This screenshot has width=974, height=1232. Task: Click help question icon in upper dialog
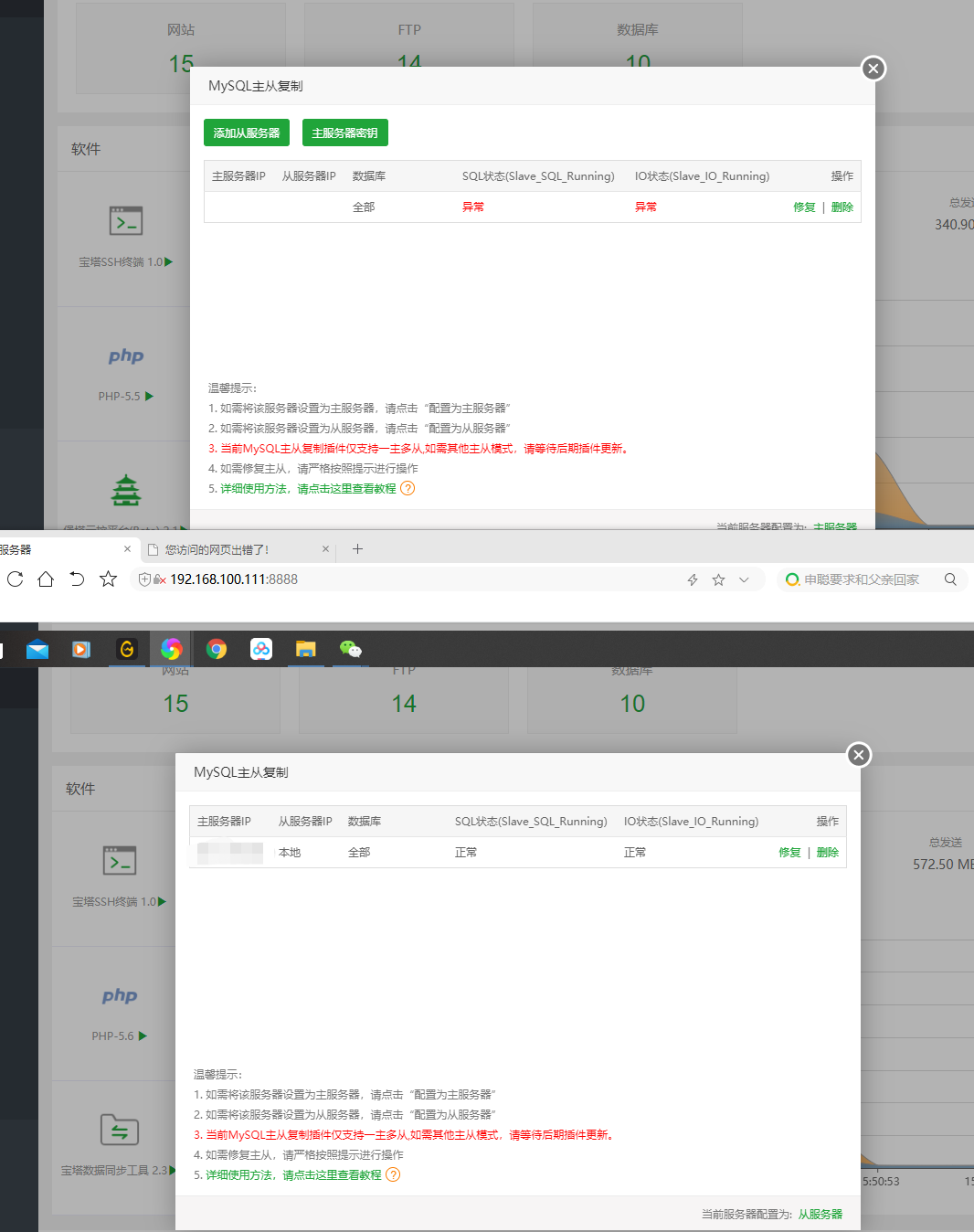(x=408, y=488)
